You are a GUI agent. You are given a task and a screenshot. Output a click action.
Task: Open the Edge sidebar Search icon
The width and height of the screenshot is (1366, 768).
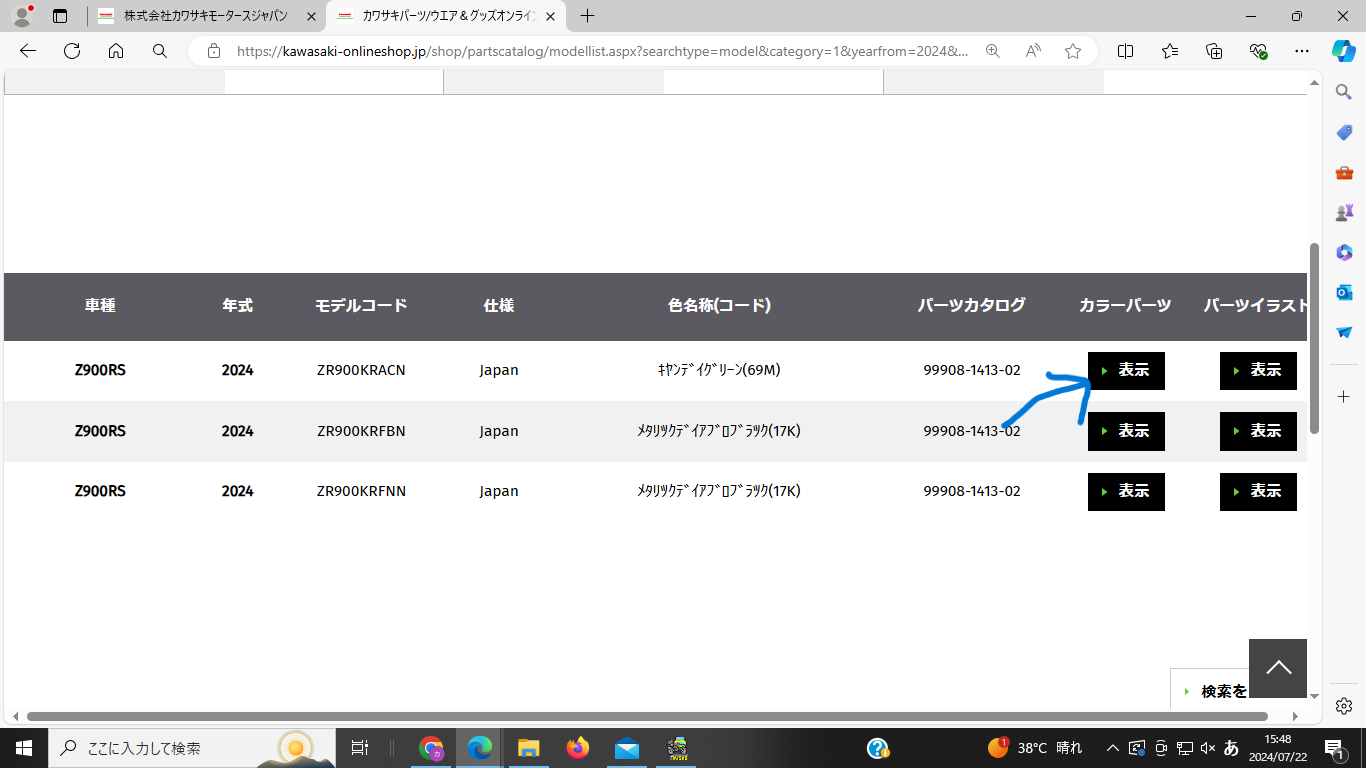[x=1344, y=92]
